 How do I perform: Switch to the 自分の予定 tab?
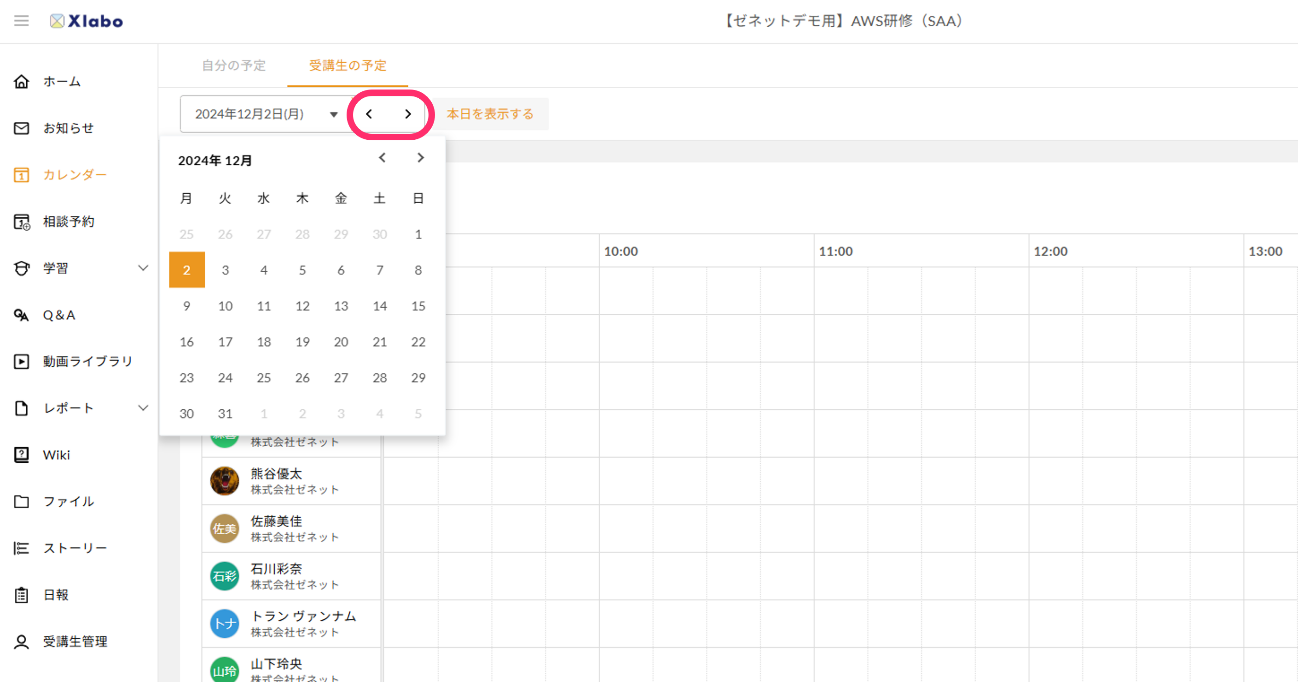[x=234, y=66]
